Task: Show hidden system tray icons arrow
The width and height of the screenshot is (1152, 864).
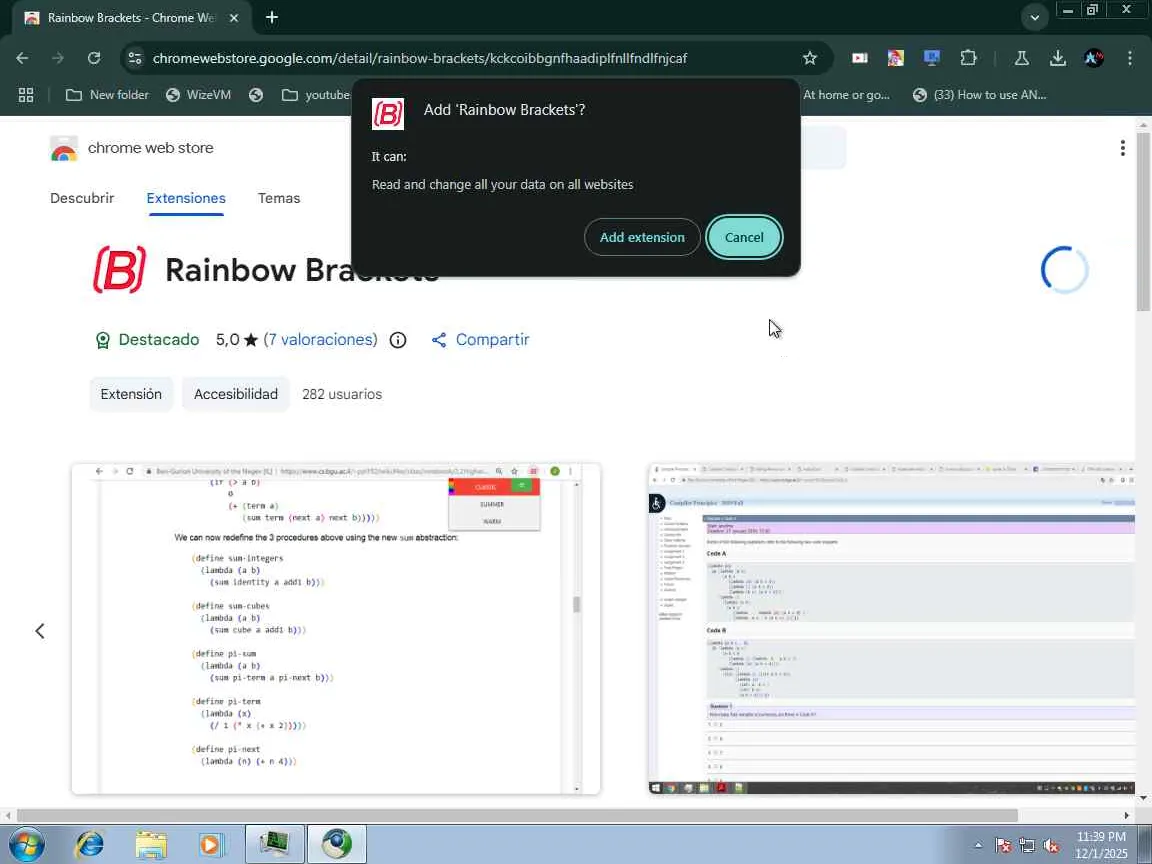Action: coord(978,846)
